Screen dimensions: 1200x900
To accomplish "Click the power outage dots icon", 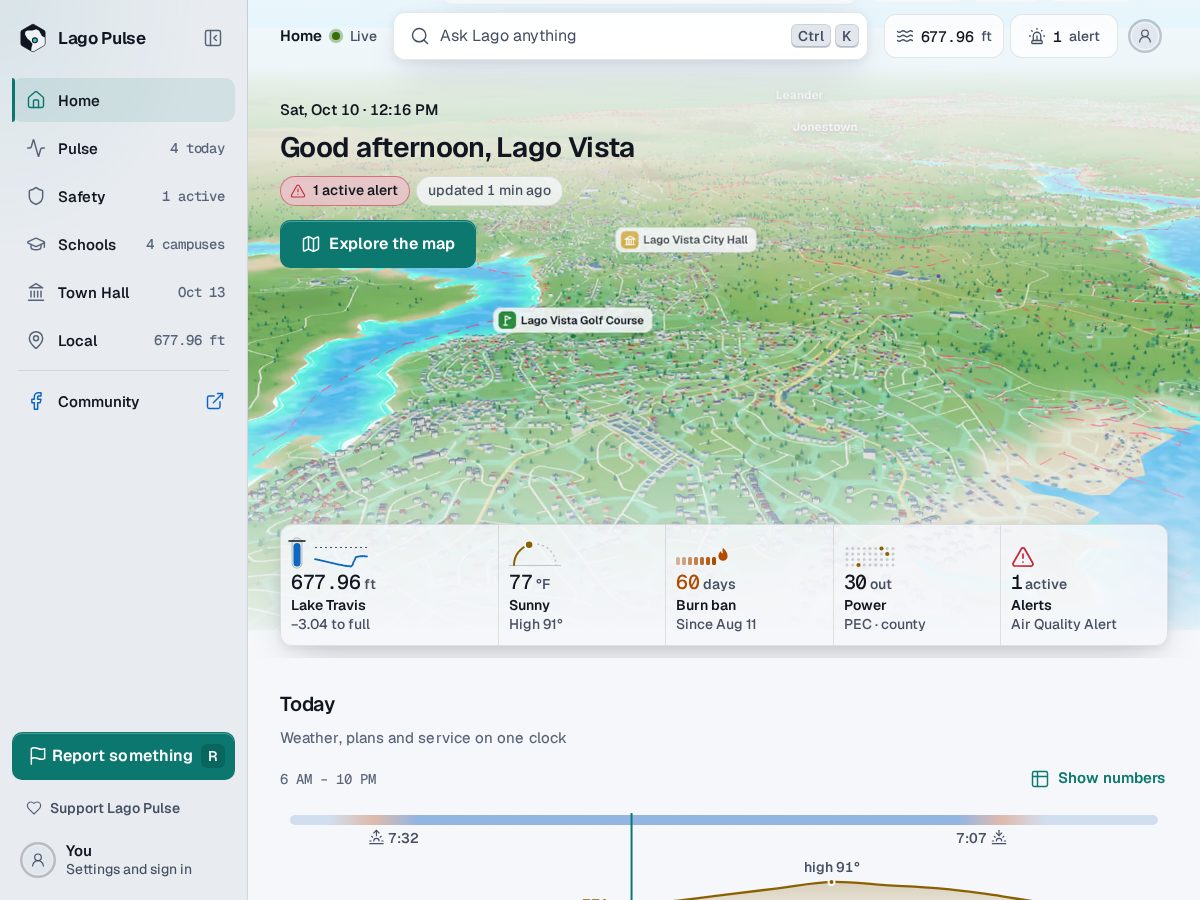I will click(x=869, y=557).
